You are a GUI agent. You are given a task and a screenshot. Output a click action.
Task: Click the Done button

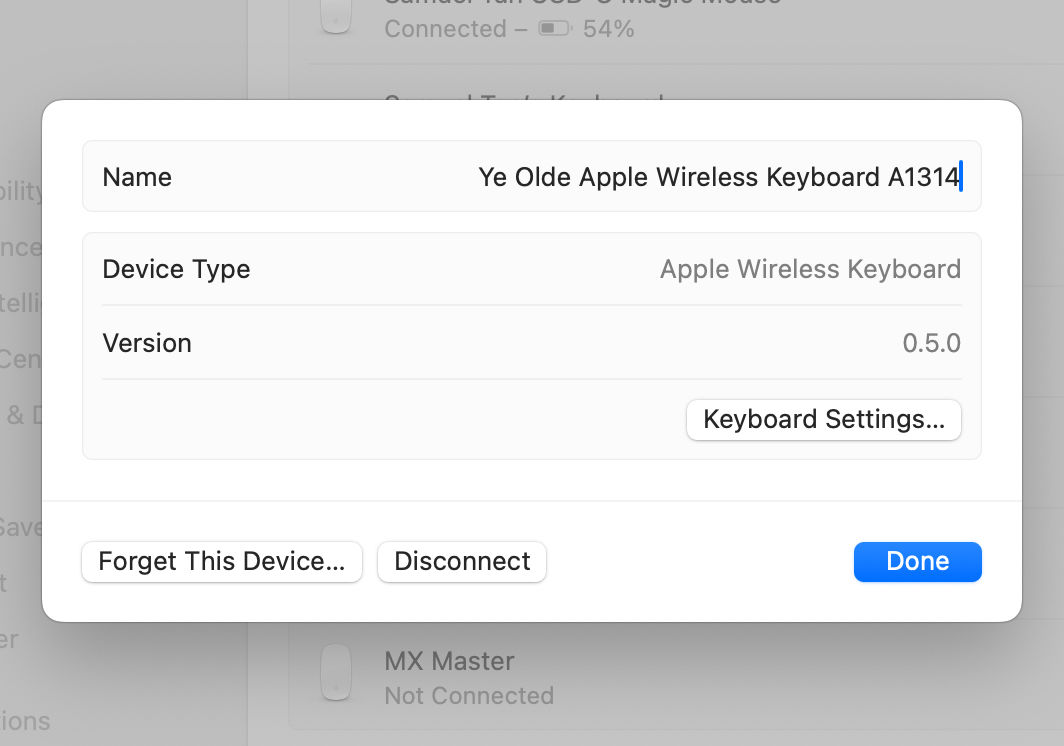pyautogui.click(x=917, y=561)
